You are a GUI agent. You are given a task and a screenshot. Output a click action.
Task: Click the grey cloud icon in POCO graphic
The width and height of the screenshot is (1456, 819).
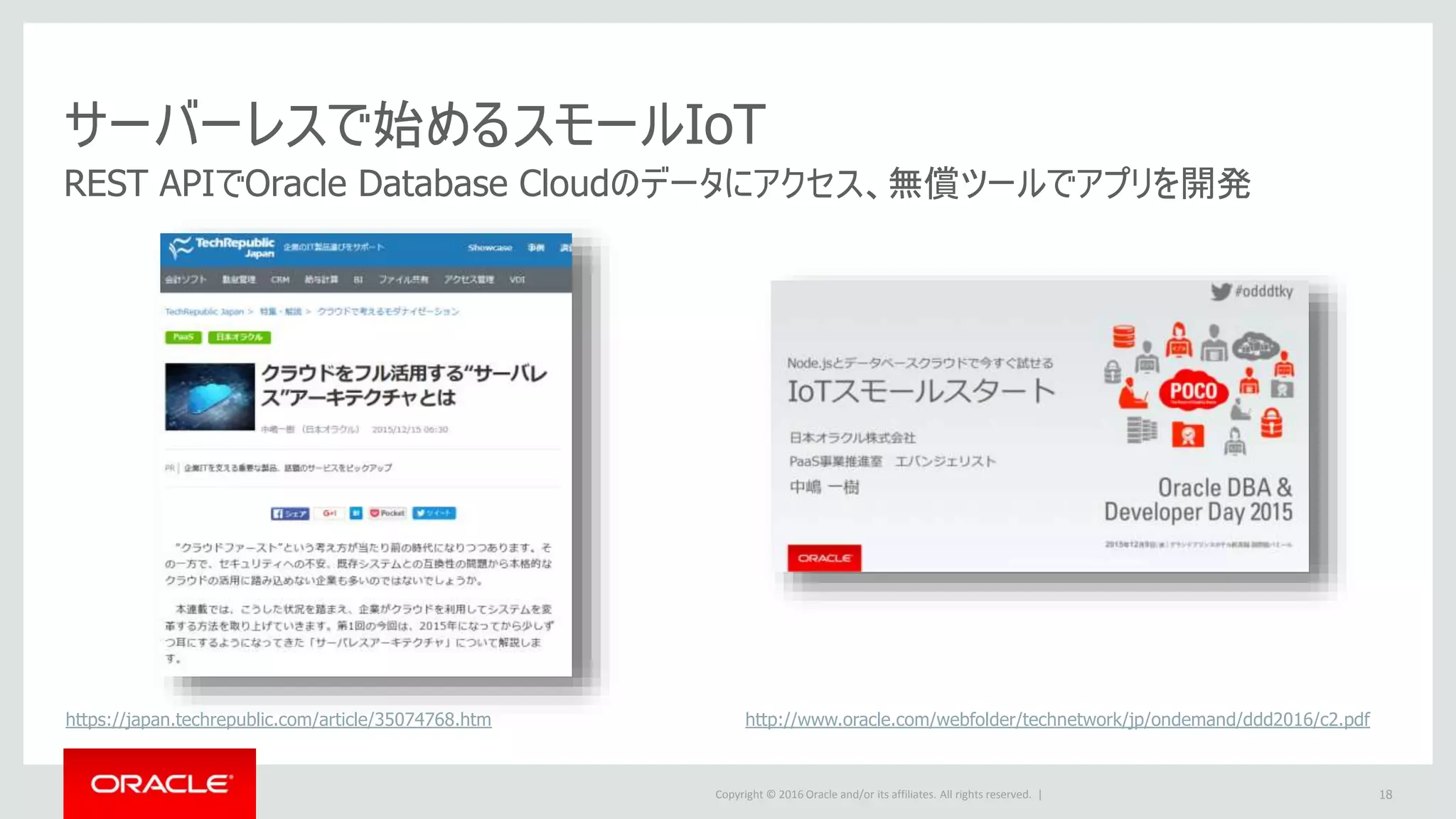coord(1255,346)
